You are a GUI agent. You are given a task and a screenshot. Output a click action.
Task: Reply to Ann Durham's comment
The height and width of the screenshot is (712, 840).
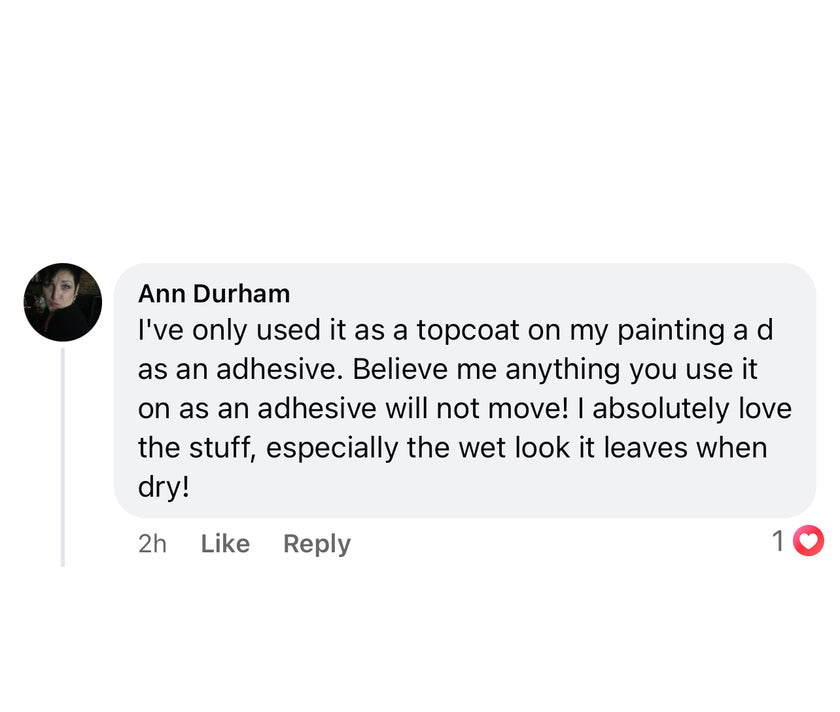[317, 543]
